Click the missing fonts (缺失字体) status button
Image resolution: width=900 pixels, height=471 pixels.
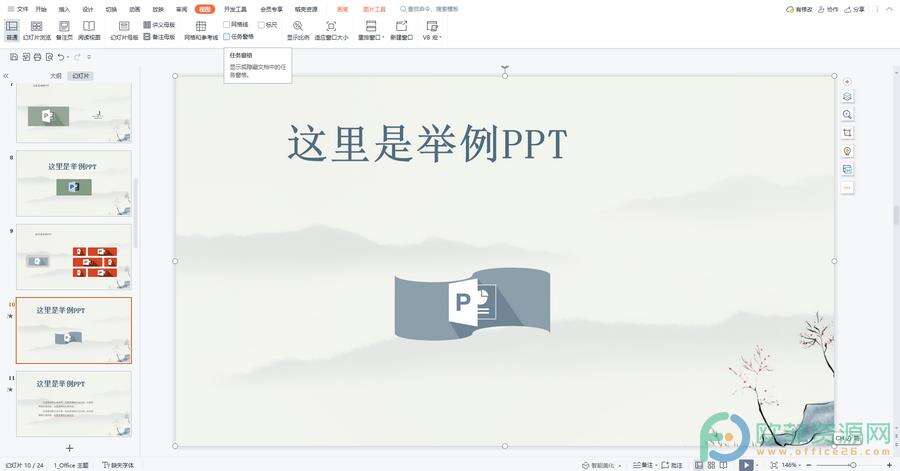(x=118, y=465)
